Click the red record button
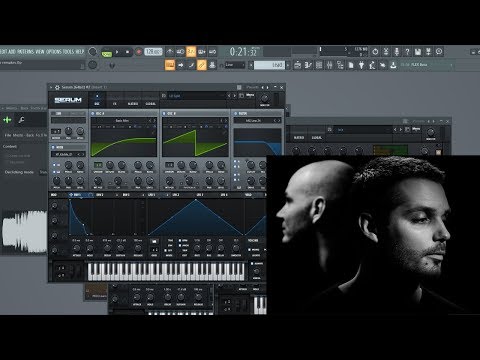 coord(139,52)
